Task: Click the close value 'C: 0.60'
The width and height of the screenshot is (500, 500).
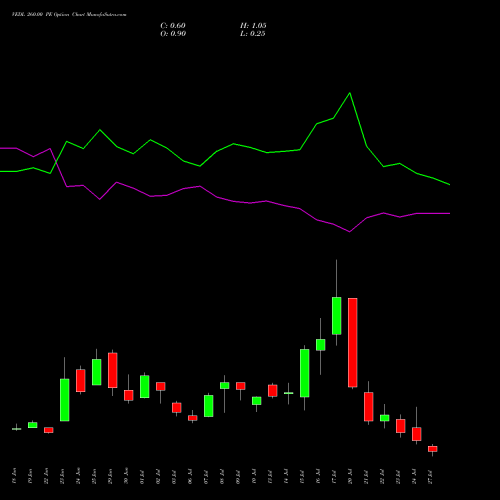Action: tap(173, 26)
